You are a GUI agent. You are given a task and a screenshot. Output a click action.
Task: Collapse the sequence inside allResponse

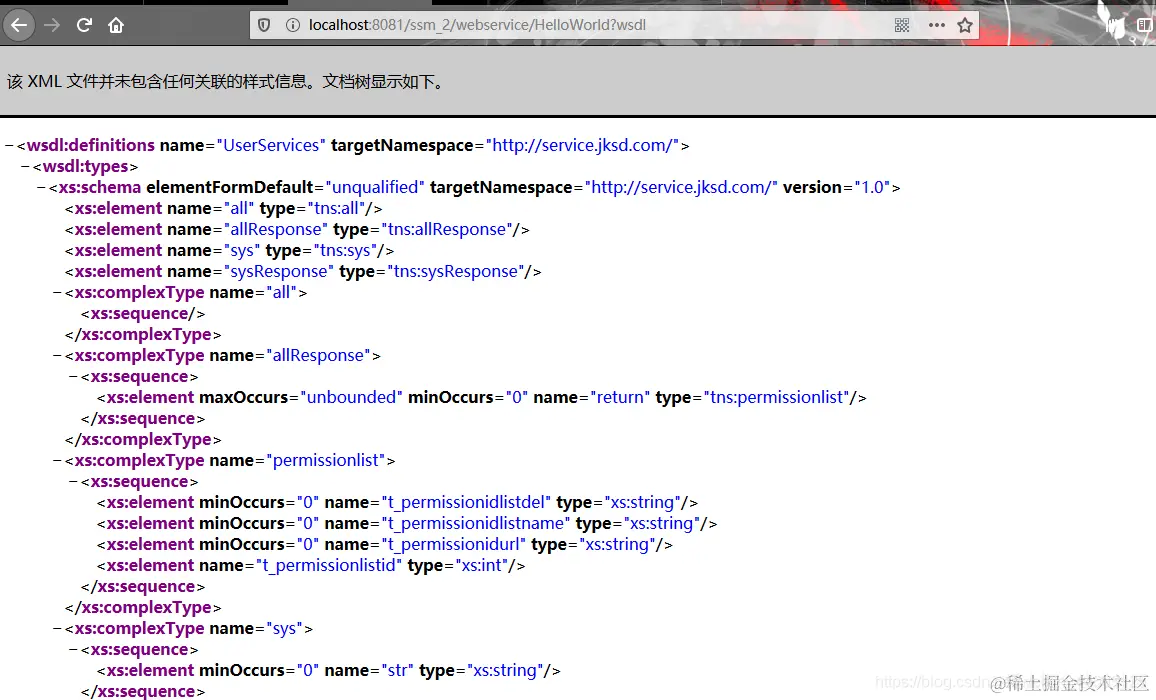click(x=73, y=377)
